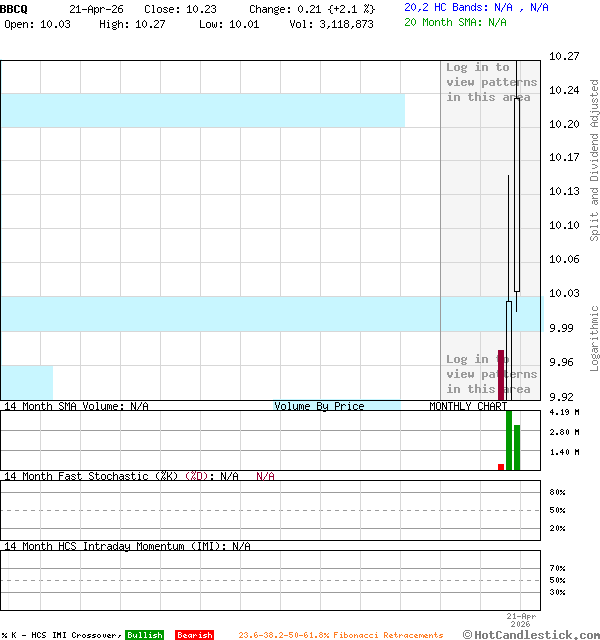Viewport: 600px width, 640px height.
Task: Click the small red volume bar
Action: 501,466
